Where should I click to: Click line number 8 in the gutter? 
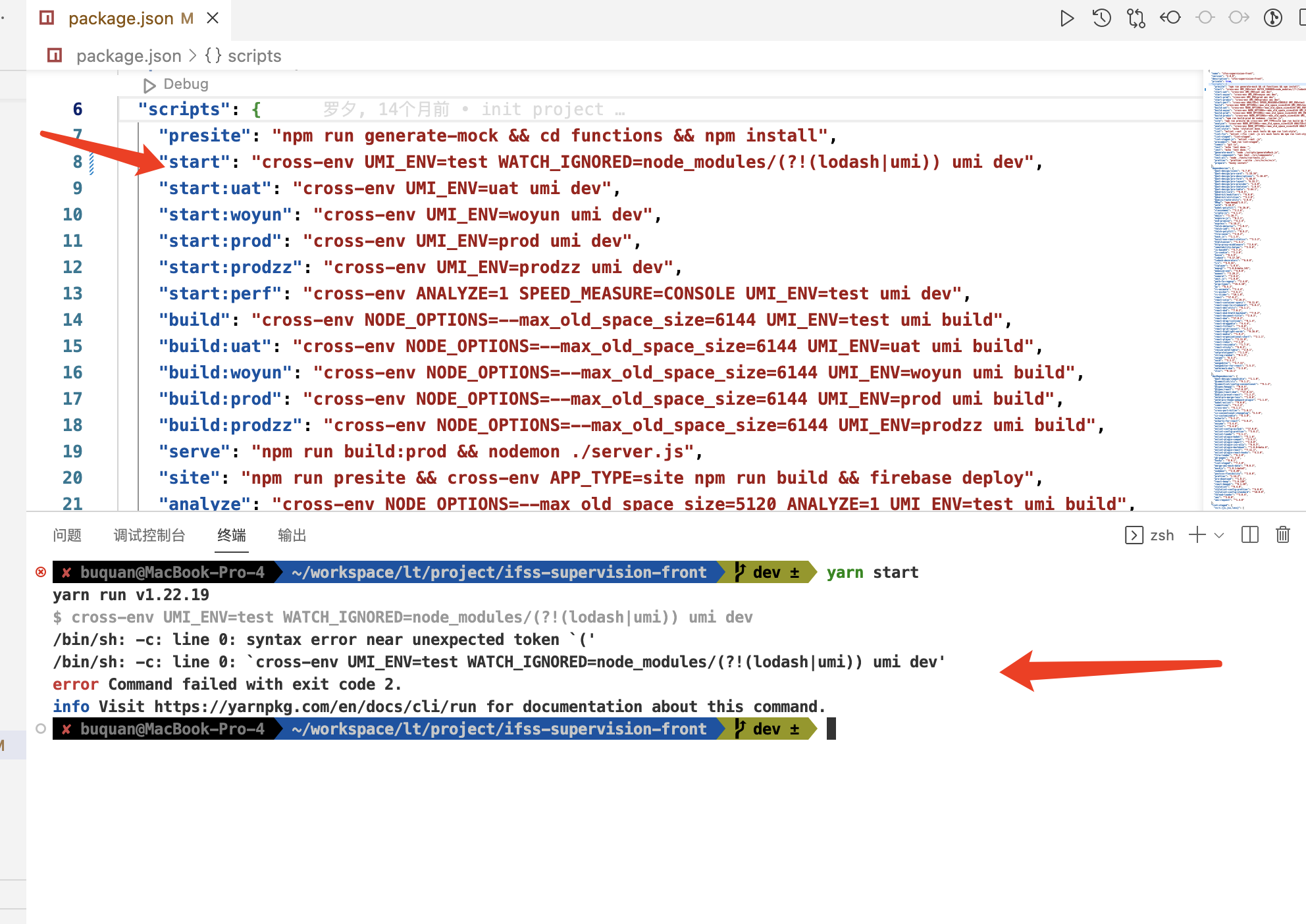pos(78,162)
